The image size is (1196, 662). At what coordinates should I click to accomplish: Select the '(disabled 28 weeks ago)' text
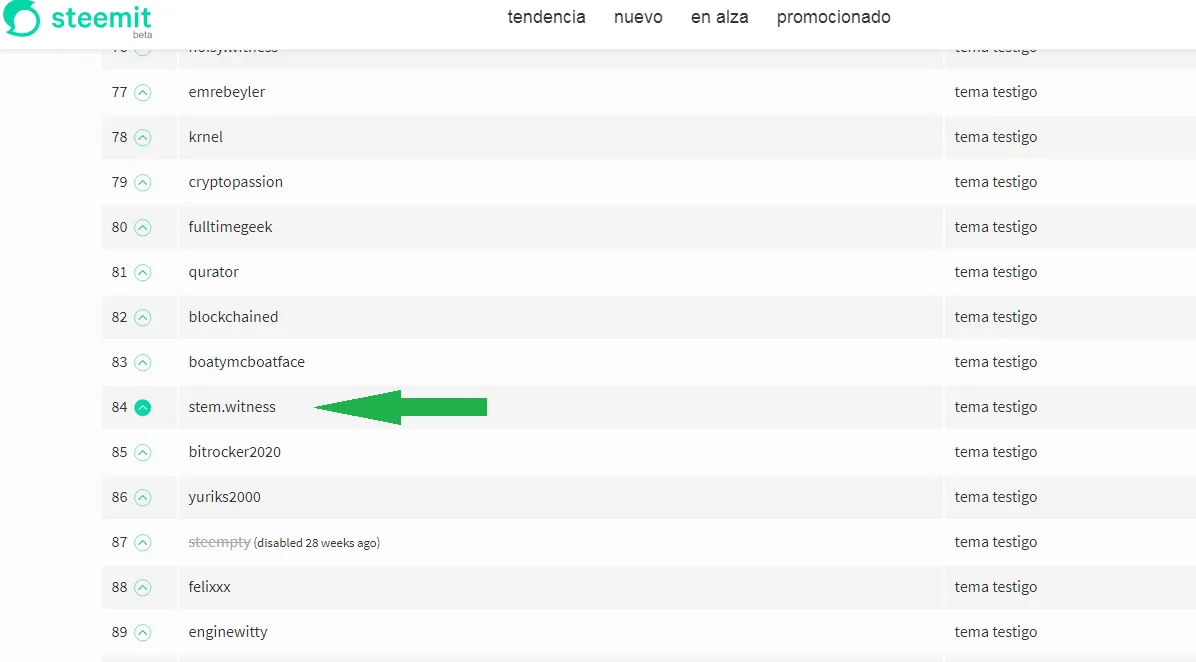click(x=317, y=543)
